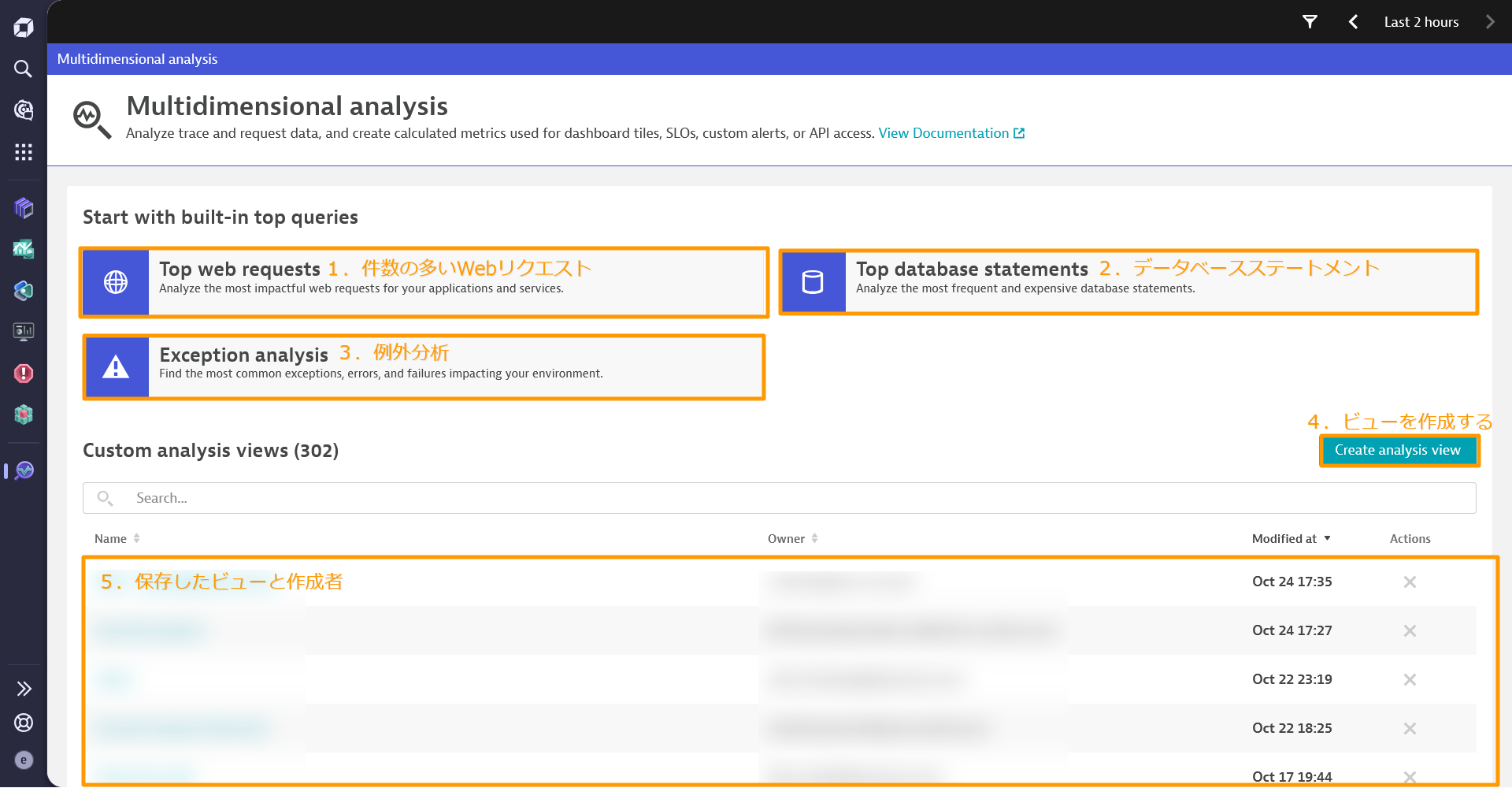Expand the sidebar with double chevron
This screenshot has width=1512, height=788.
tap(24, 689)
